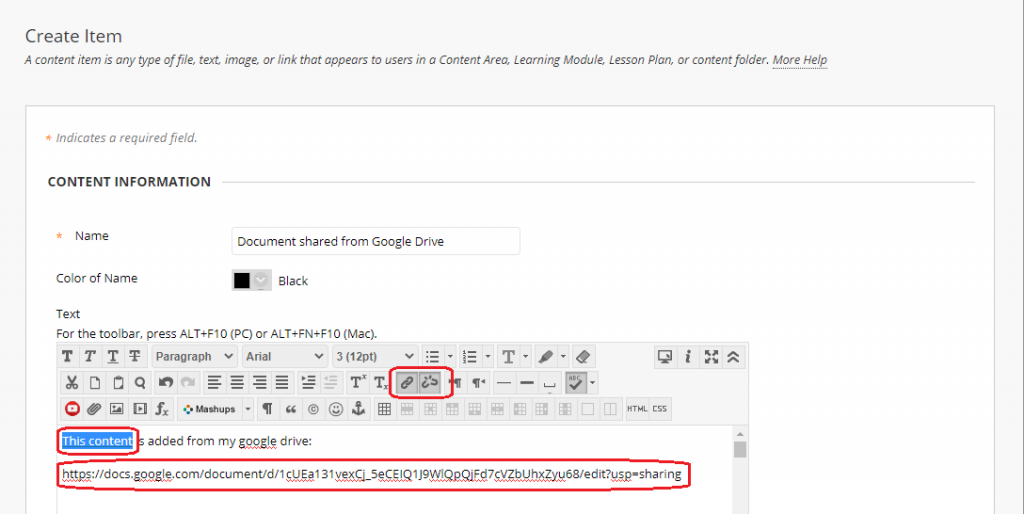Launch the fx math editor
The image size is (1024, 514).
pos(162,409)
